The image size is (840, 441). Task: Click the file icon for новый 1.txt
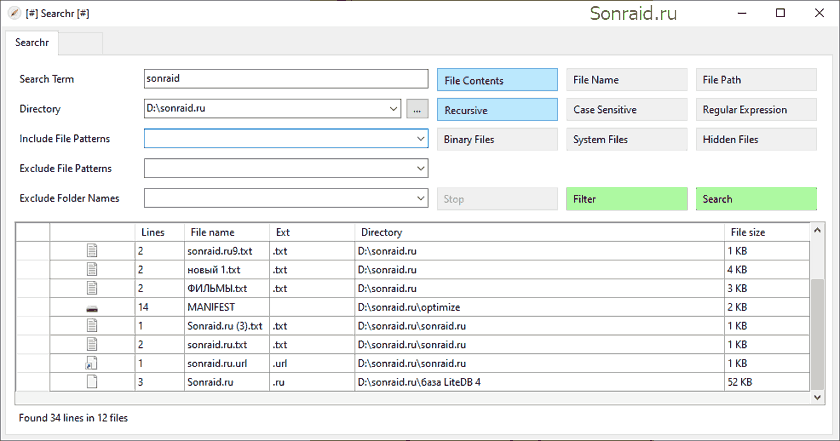pos(92,269)
